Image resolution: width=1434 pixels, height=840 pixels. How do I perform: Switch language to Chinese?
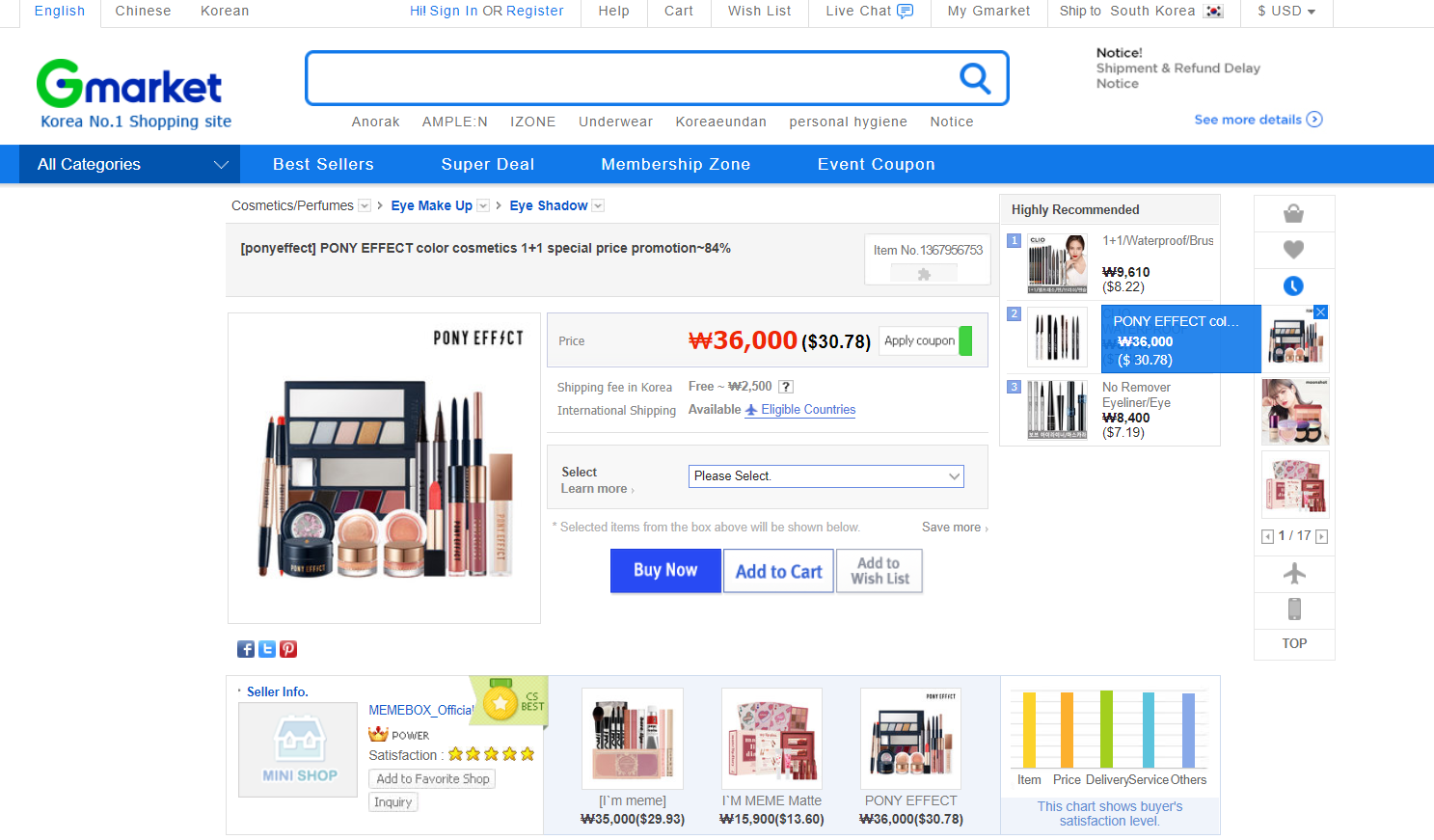143,11
